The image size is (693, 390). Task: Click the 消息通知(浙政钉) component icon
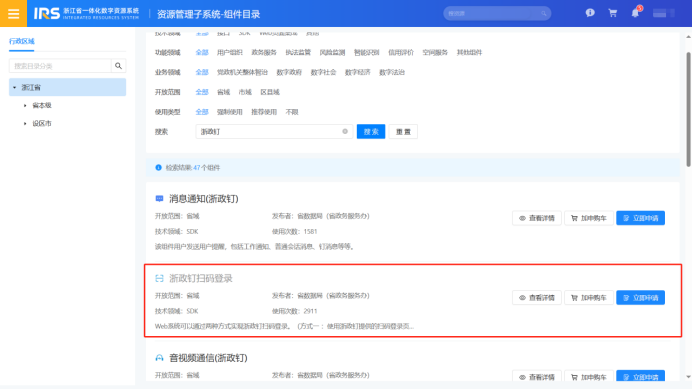pyautogui.click(x=160, y=199)
